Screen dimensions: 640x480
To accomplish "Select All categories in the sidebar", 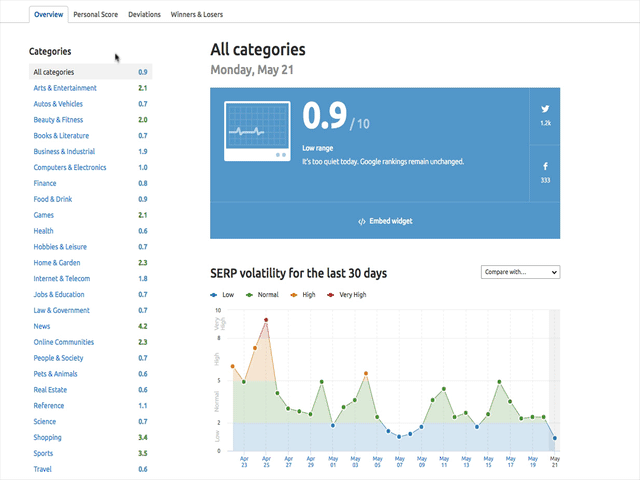I will [x=54, y=72].
